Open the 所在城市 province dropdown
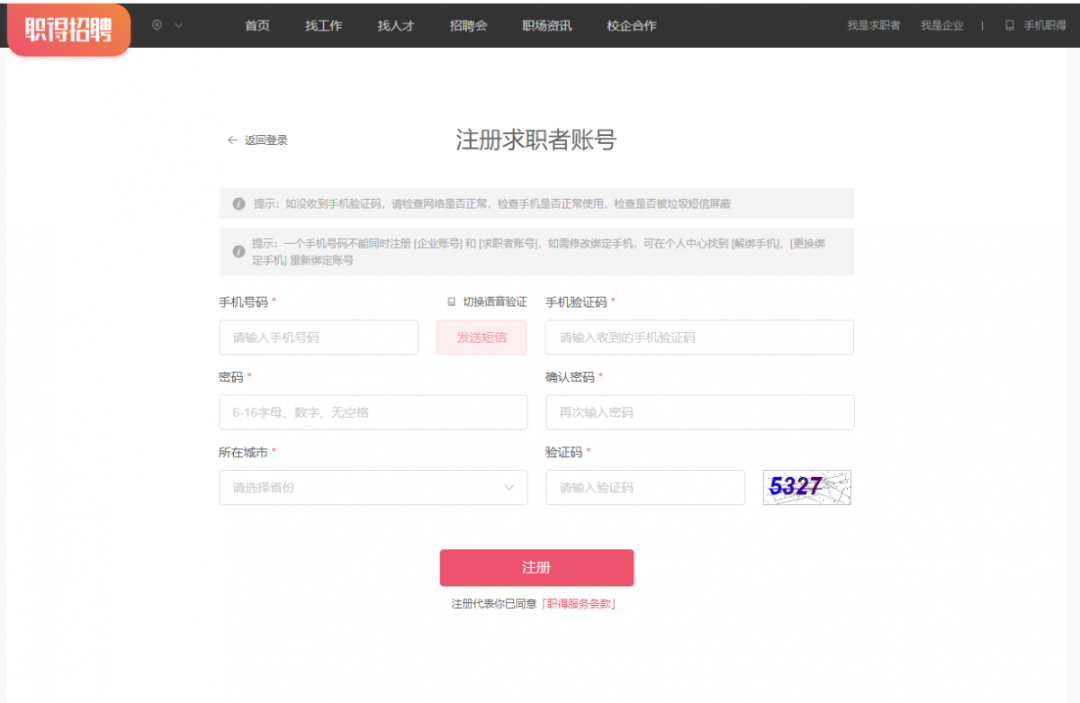The height and width of the screenshot is (703, 1080). coord(372,488)
